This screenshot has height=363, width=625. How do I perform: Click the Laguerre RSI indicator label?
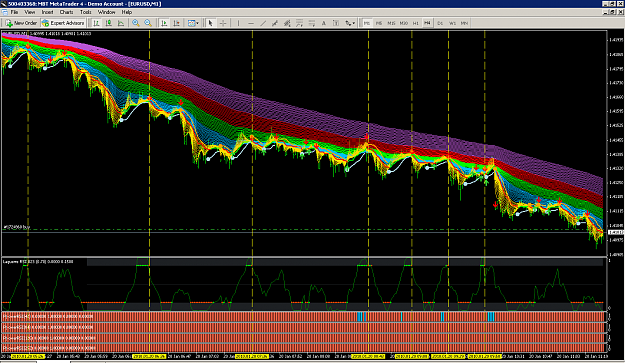38,261
